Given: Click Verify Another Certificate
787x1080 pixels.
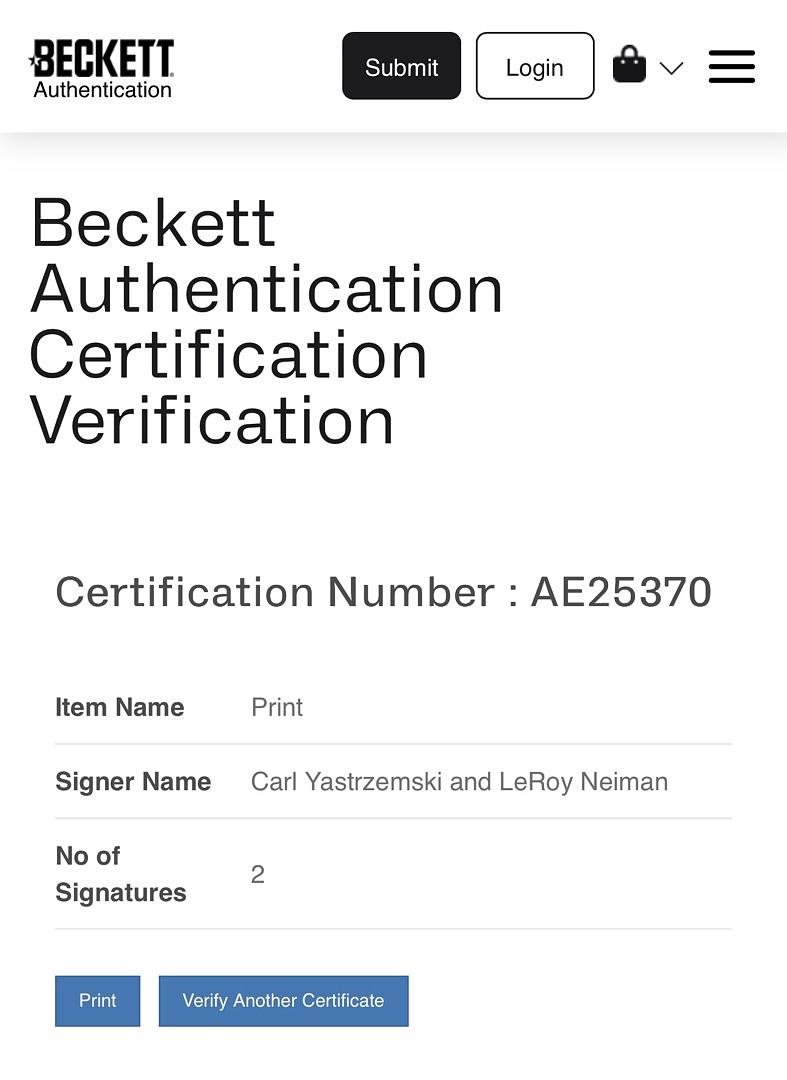Looking at the screenshot, I should point(283,1000).
